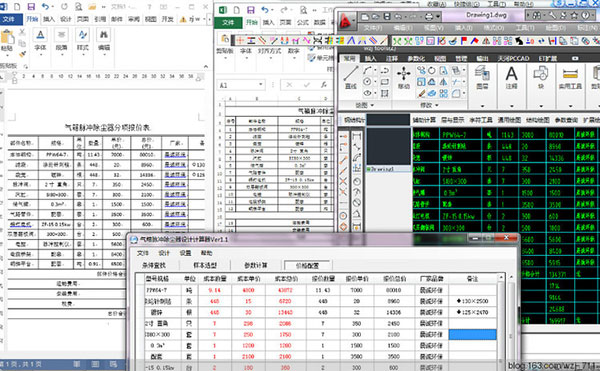
Task: Click the 成本单价 column header in the calculator
Action: [x=248, y=279]
